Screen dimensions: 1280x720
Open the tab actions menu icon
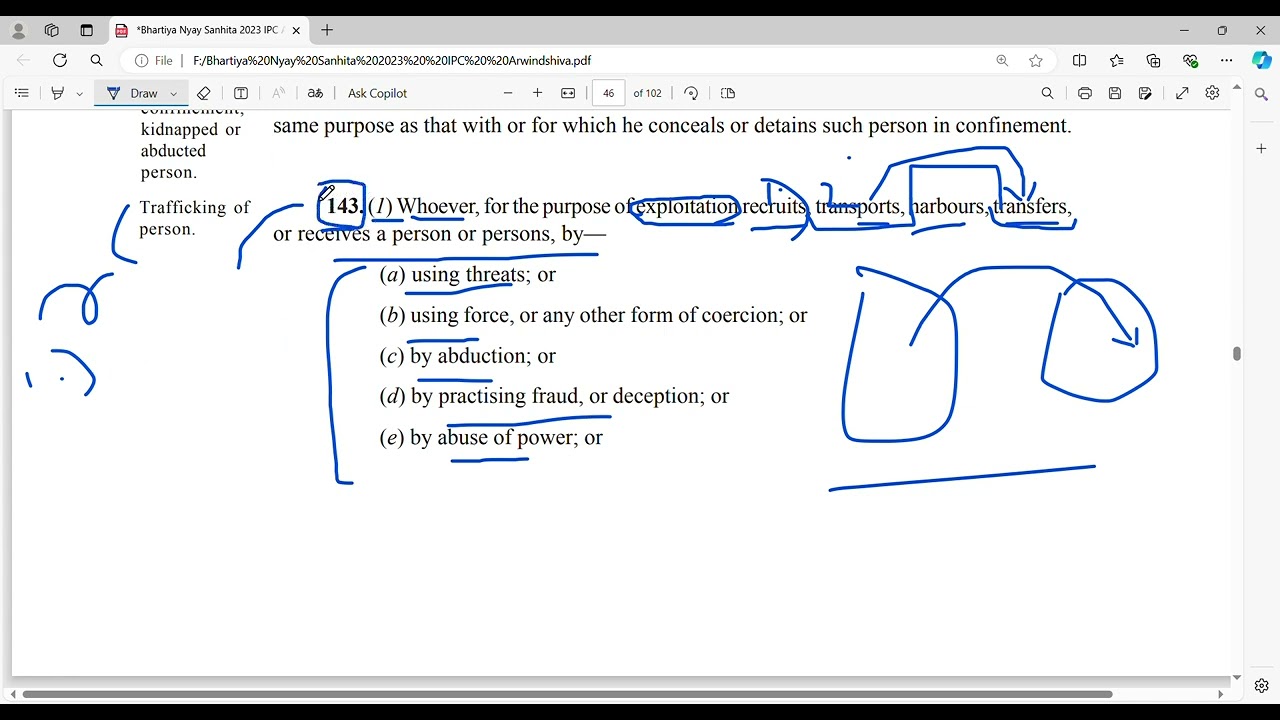point(87,30)
